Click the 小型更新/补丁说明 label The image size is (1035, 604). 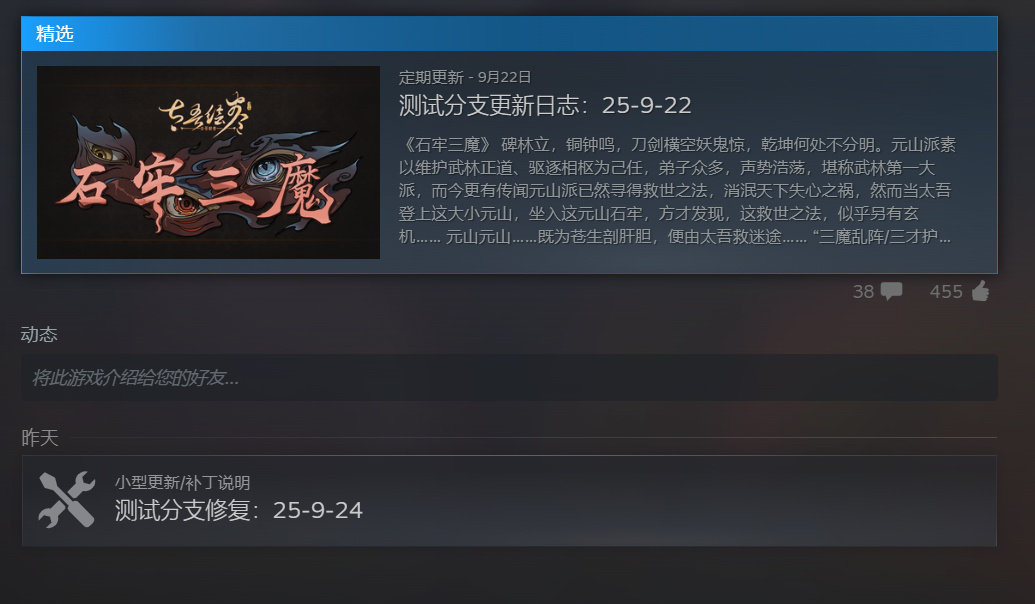point(182,483)
